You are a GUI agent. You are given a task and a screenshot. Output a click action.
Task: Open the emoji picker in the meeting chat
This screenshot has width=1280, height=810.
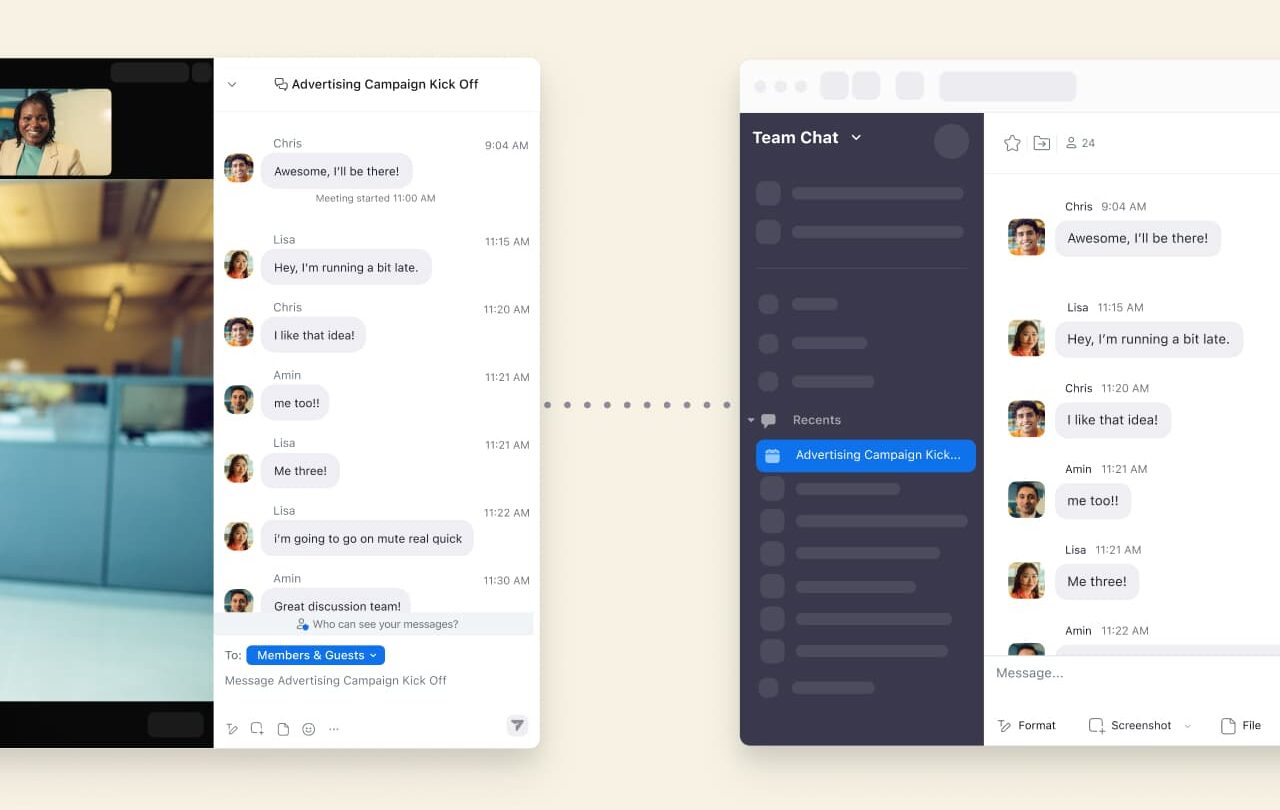tap(309, 729)
